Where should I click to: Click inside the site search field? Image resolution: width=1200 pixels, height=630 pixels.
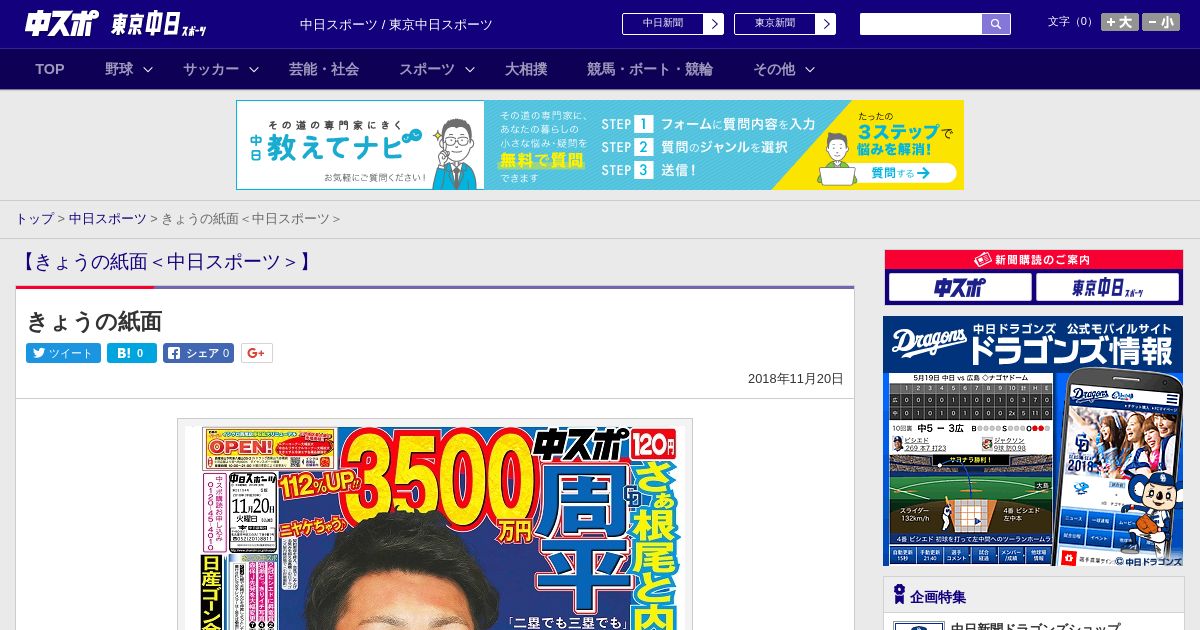pos(921,24)
